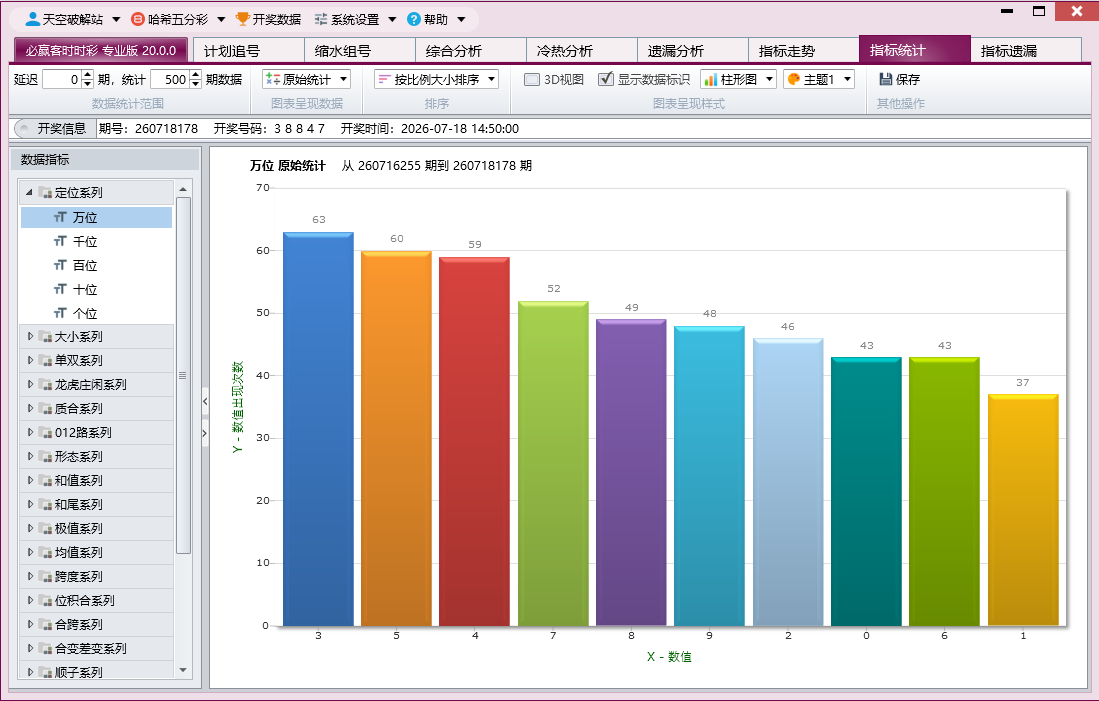This screenshot has width=1099, height=701.
Task: Click the text icon beside 百位
Action: pyautogui.click(x=60, y=265)
